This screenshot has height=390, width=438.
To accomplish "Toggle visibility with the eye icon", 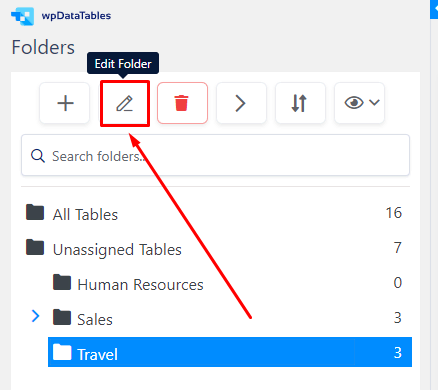I will click(354, 103).
